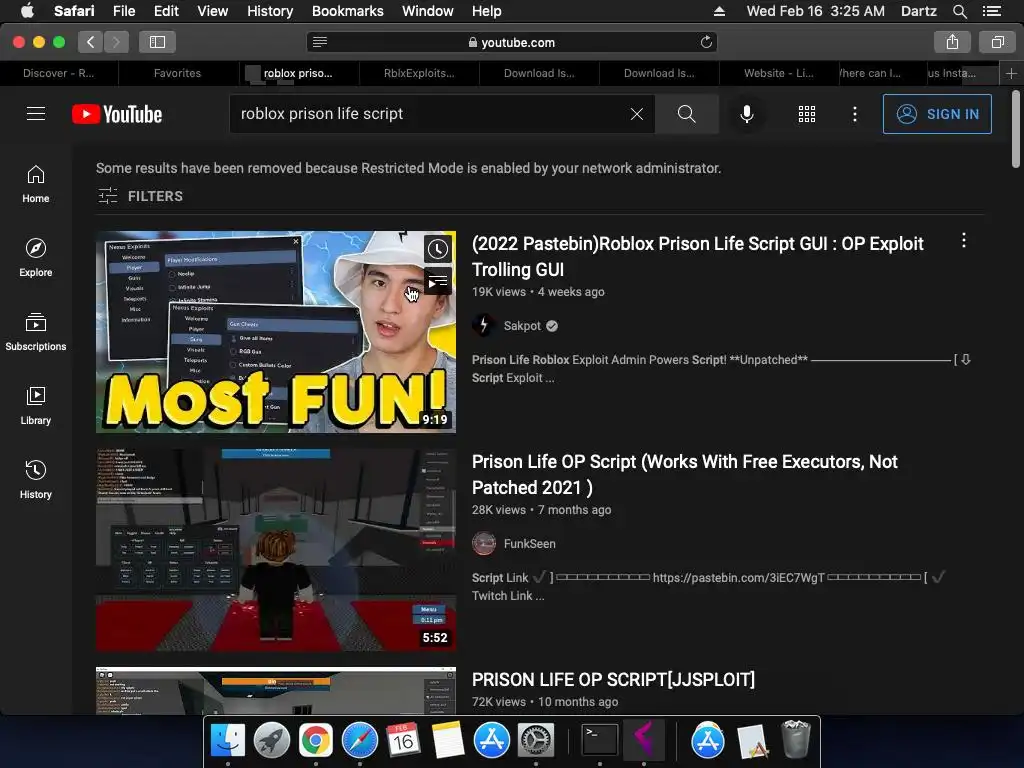Click the search magnifier button
This screenshot has height=768, width=1024.
click(x=686, y=114)
